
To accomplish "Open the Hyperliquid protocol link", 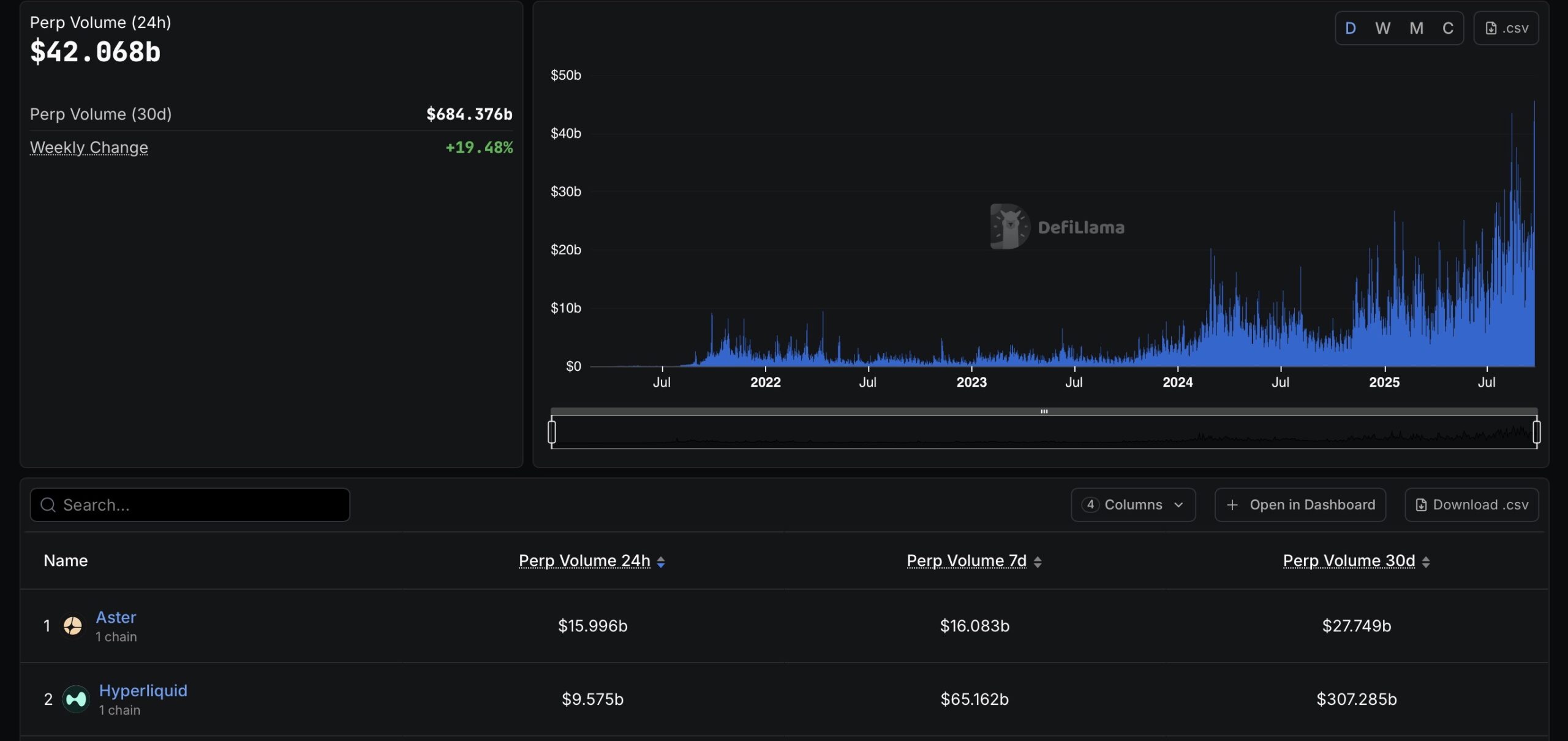I will [143, 691].
